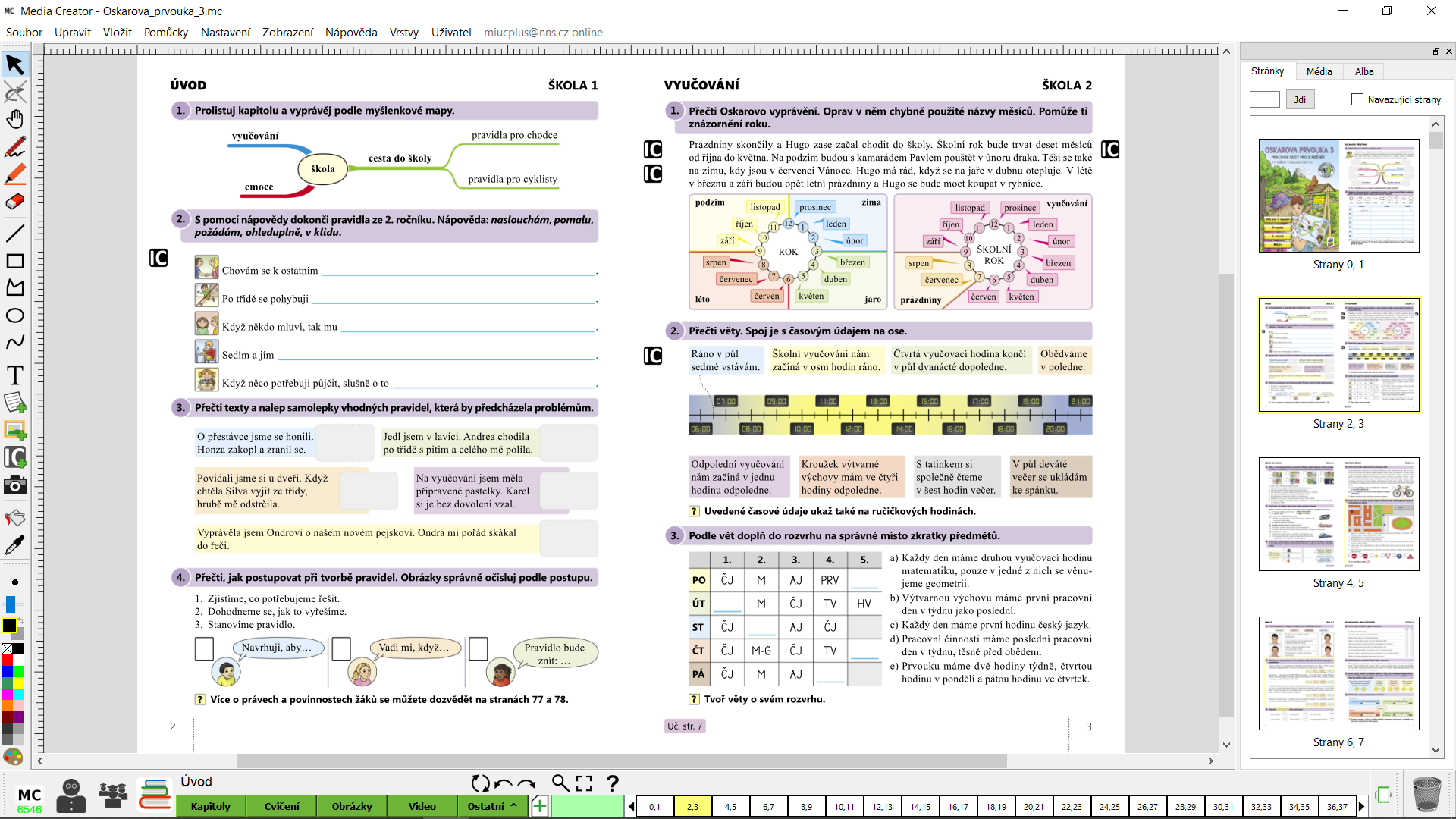Open the teacher profile icon
The height and width of the screenshot is (819, 1456).
click(71, 795)
